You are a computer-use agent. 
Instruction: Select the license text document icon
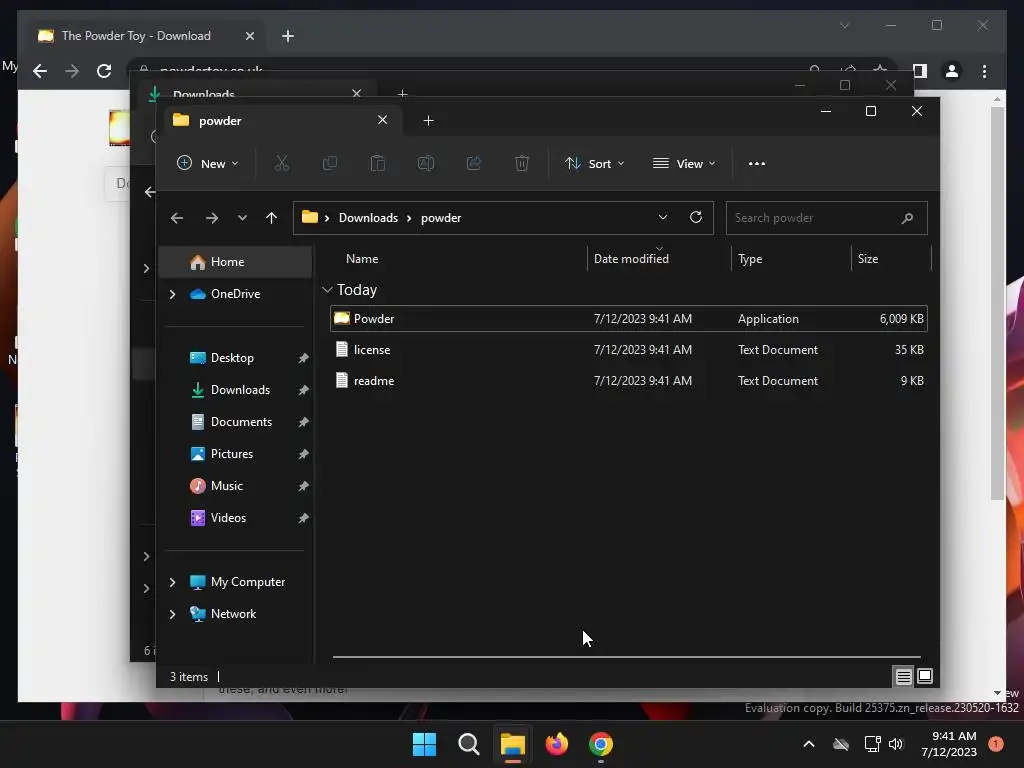tap(342, 349)
